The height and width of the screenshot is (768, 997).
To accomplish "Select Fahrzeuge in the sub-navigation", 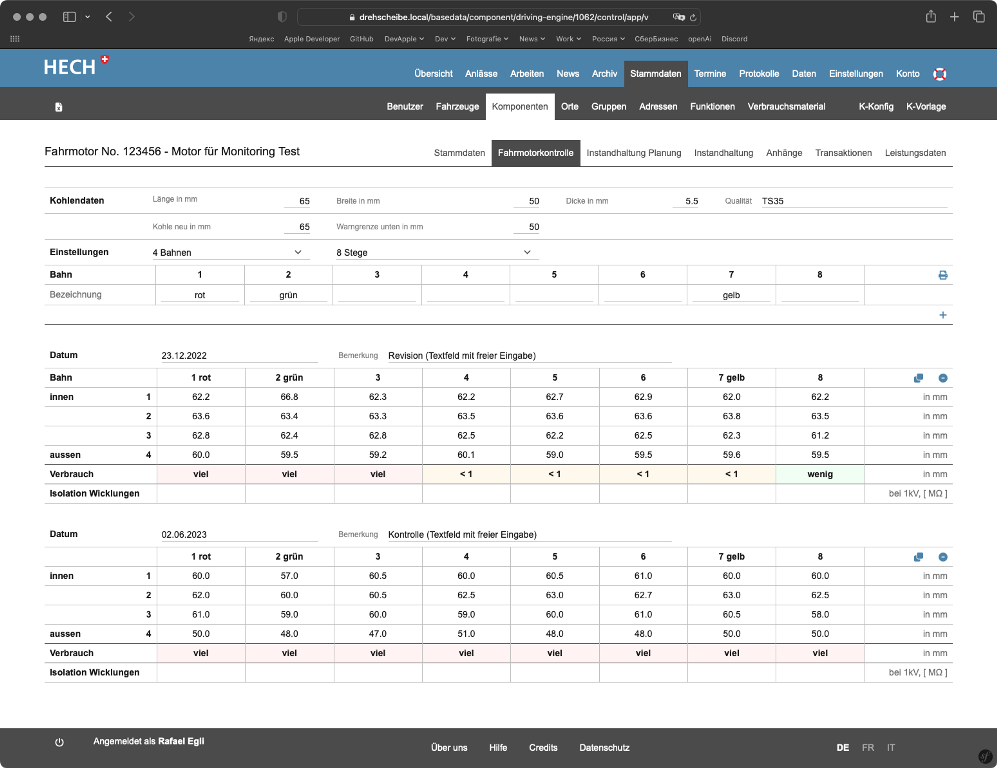I will 457,106.
